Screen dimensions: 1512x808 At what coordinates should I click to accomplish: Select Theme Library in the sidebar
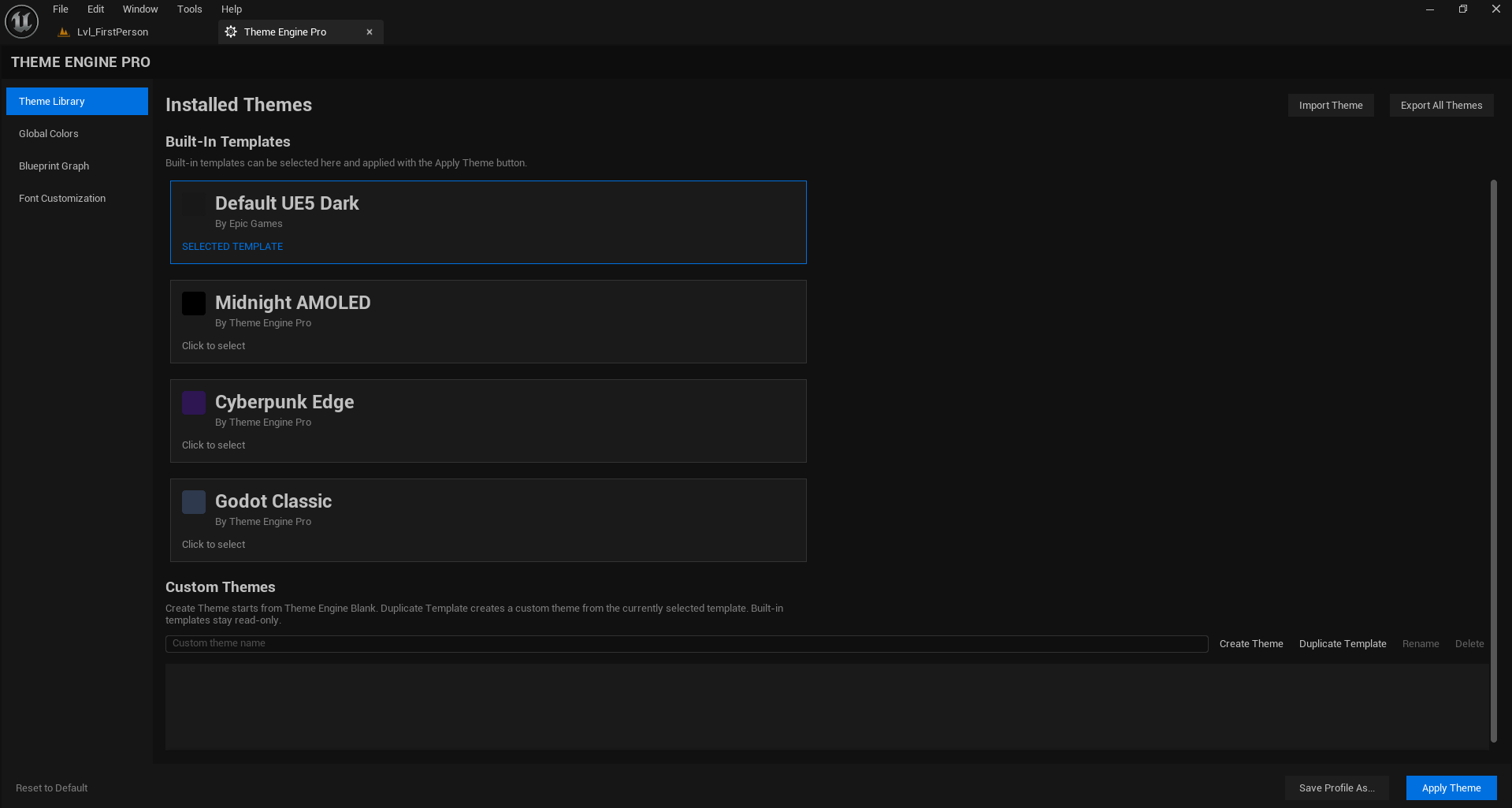77,101
